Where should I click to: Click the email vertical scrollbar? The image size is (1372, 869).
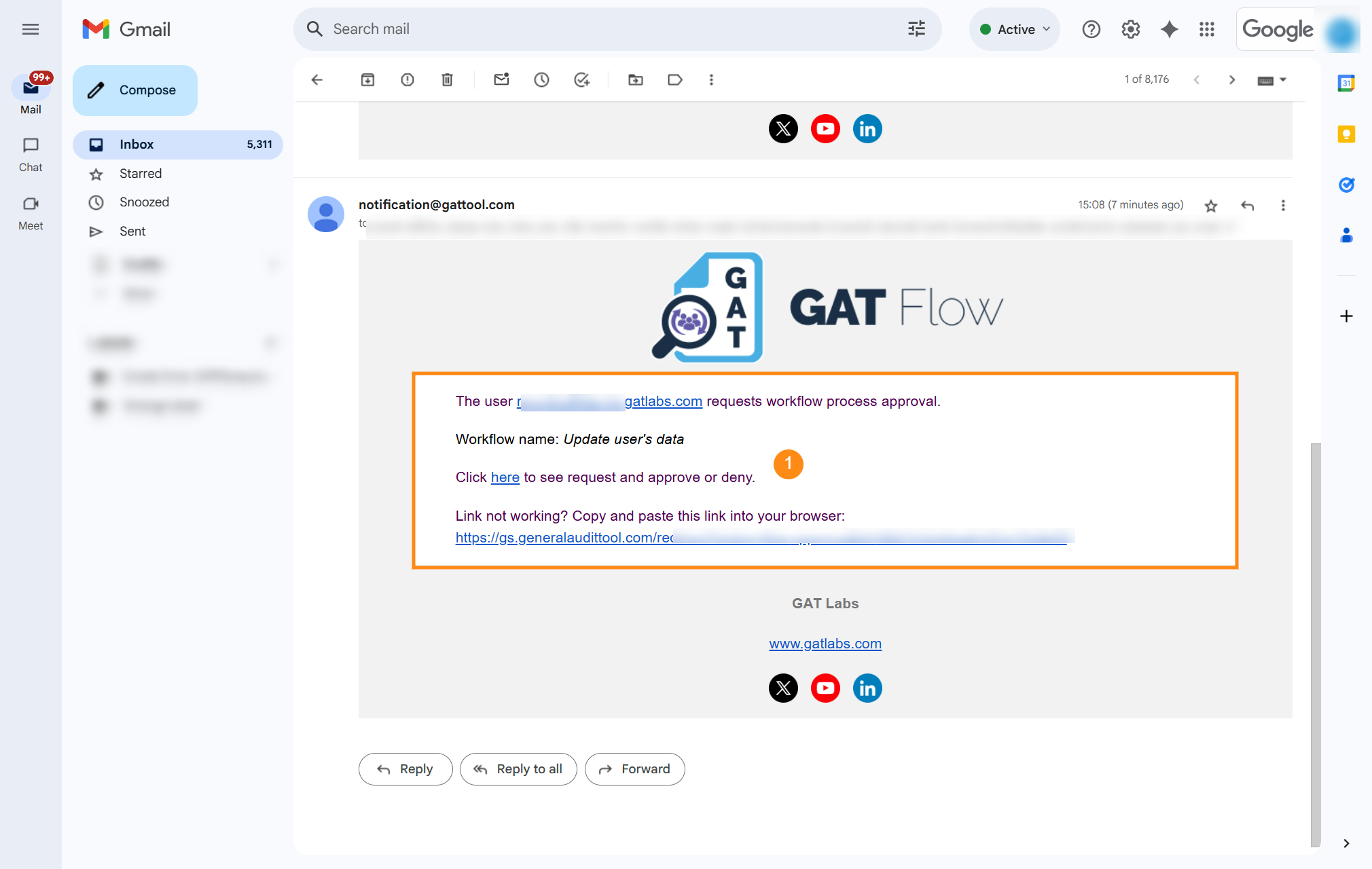coord(1316,645)
